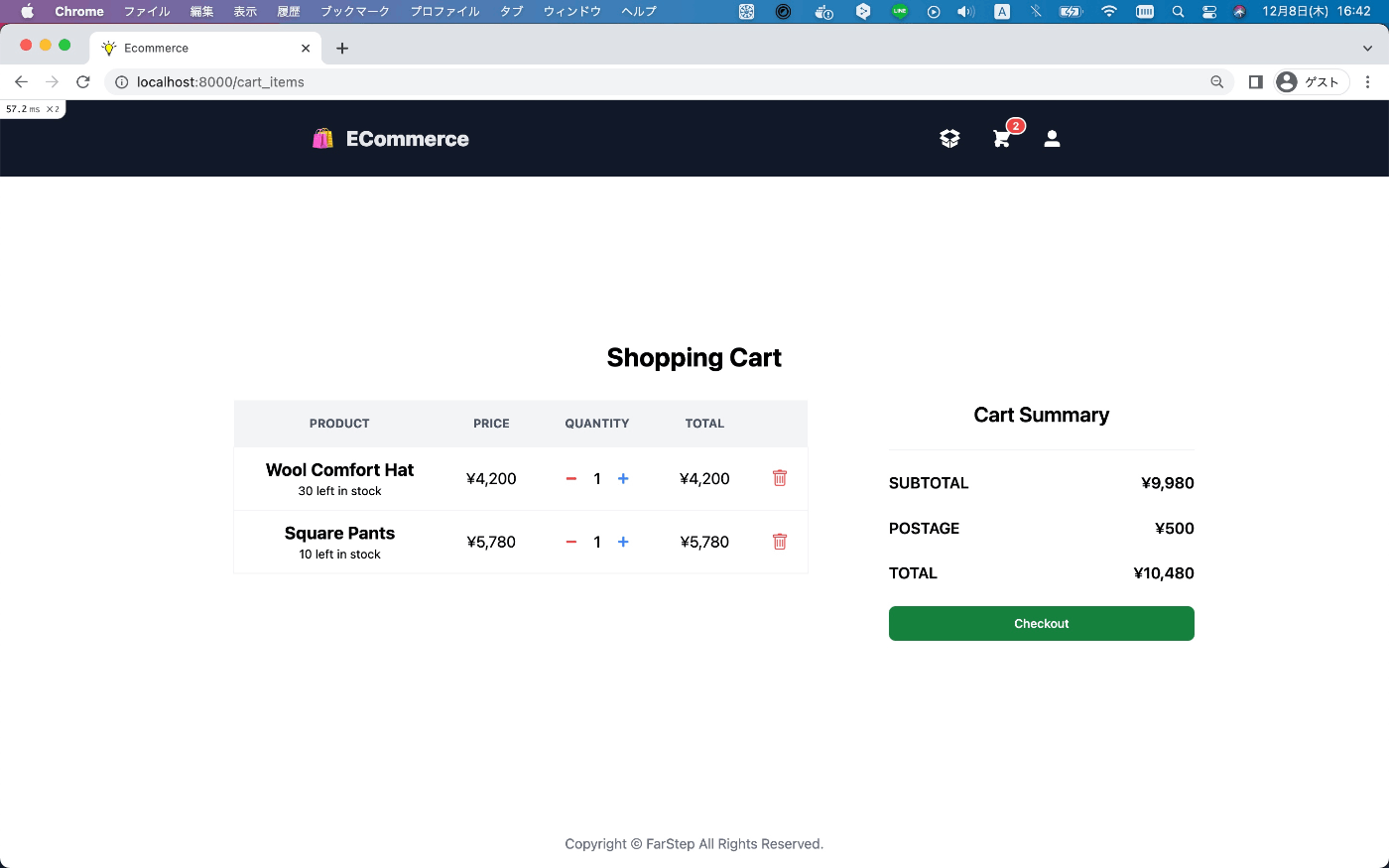
Task: Open the shopping cart icon showing 2 items
Action: click(1001, 139)
